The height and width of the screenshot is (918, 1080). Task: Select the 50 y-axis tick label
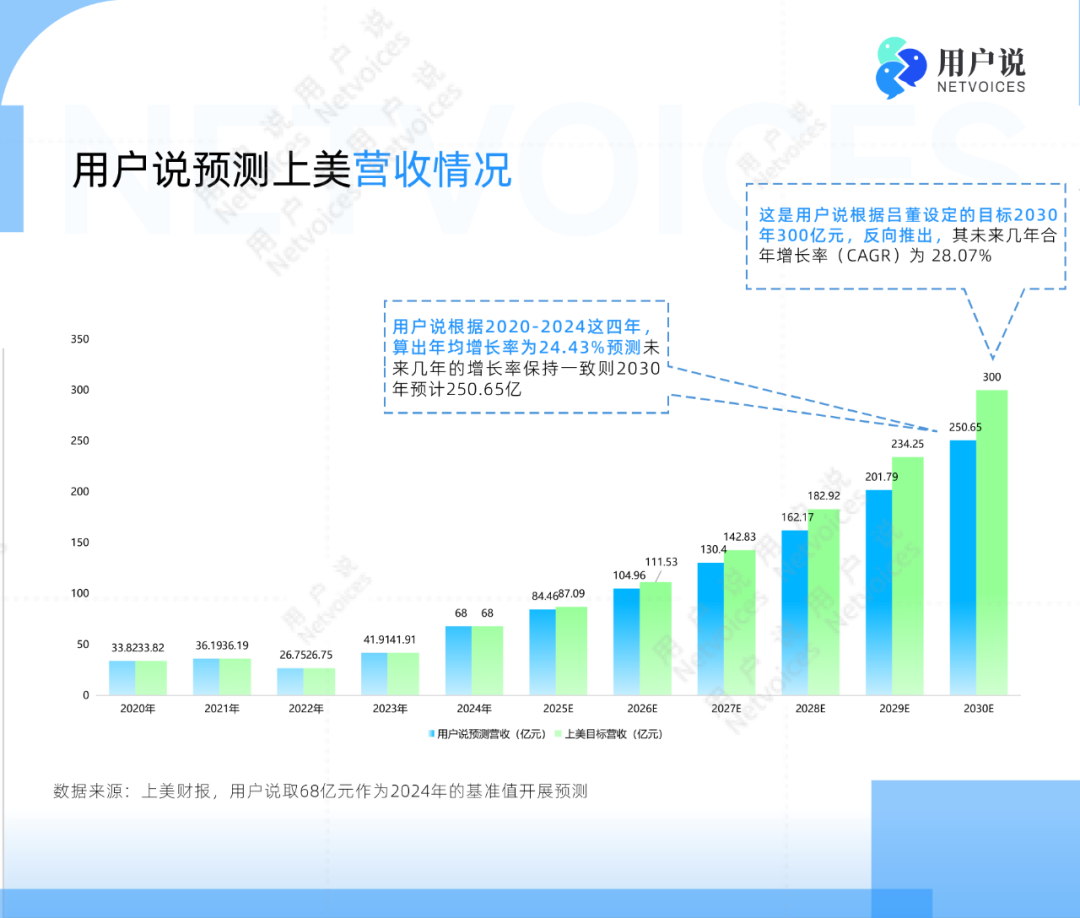click(83, 645)
